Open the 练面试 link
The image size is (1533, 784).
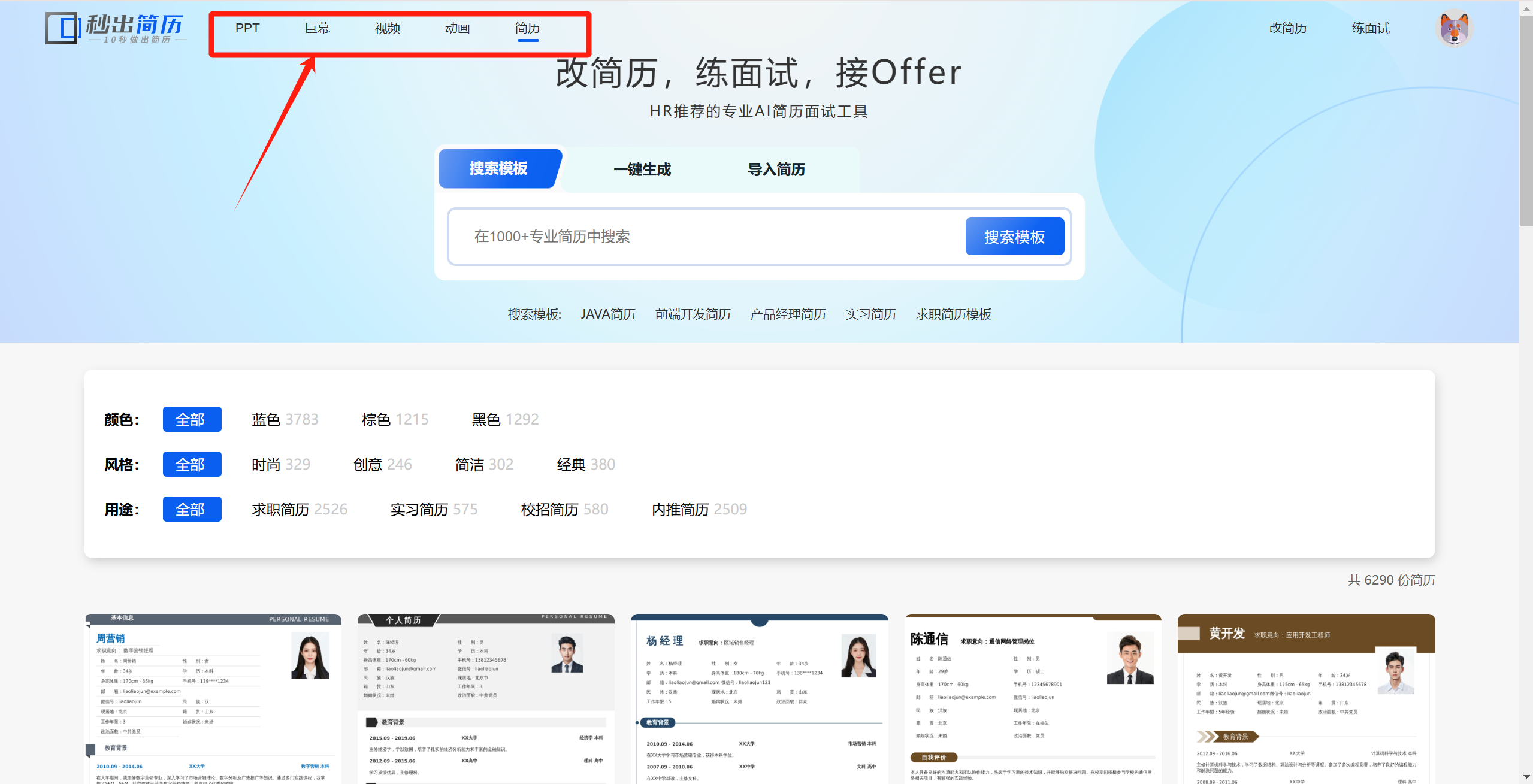pyautogui.click(x=1371, y=28)
